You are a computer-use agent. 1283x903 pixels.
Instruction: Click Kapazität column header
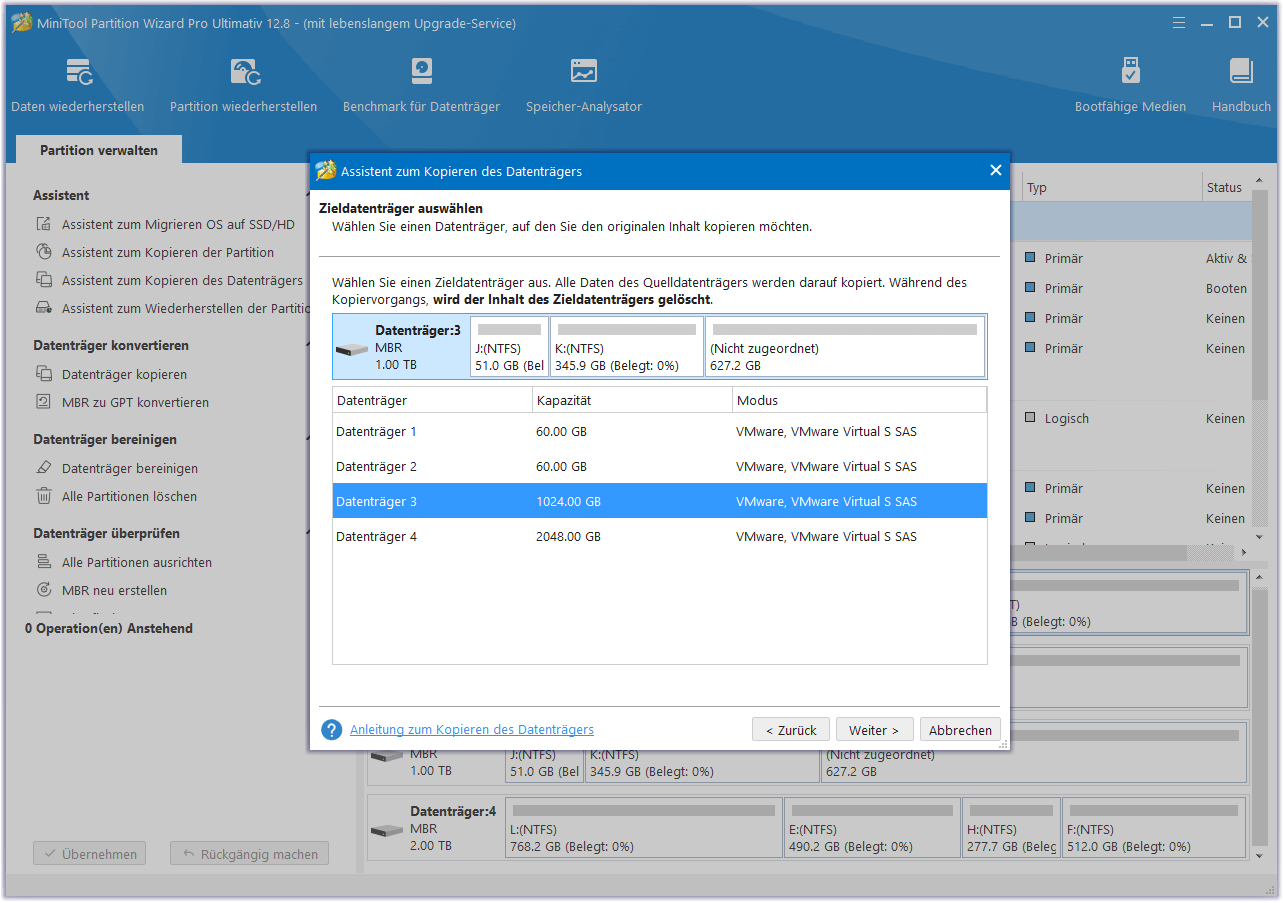[x=632, y=400]
